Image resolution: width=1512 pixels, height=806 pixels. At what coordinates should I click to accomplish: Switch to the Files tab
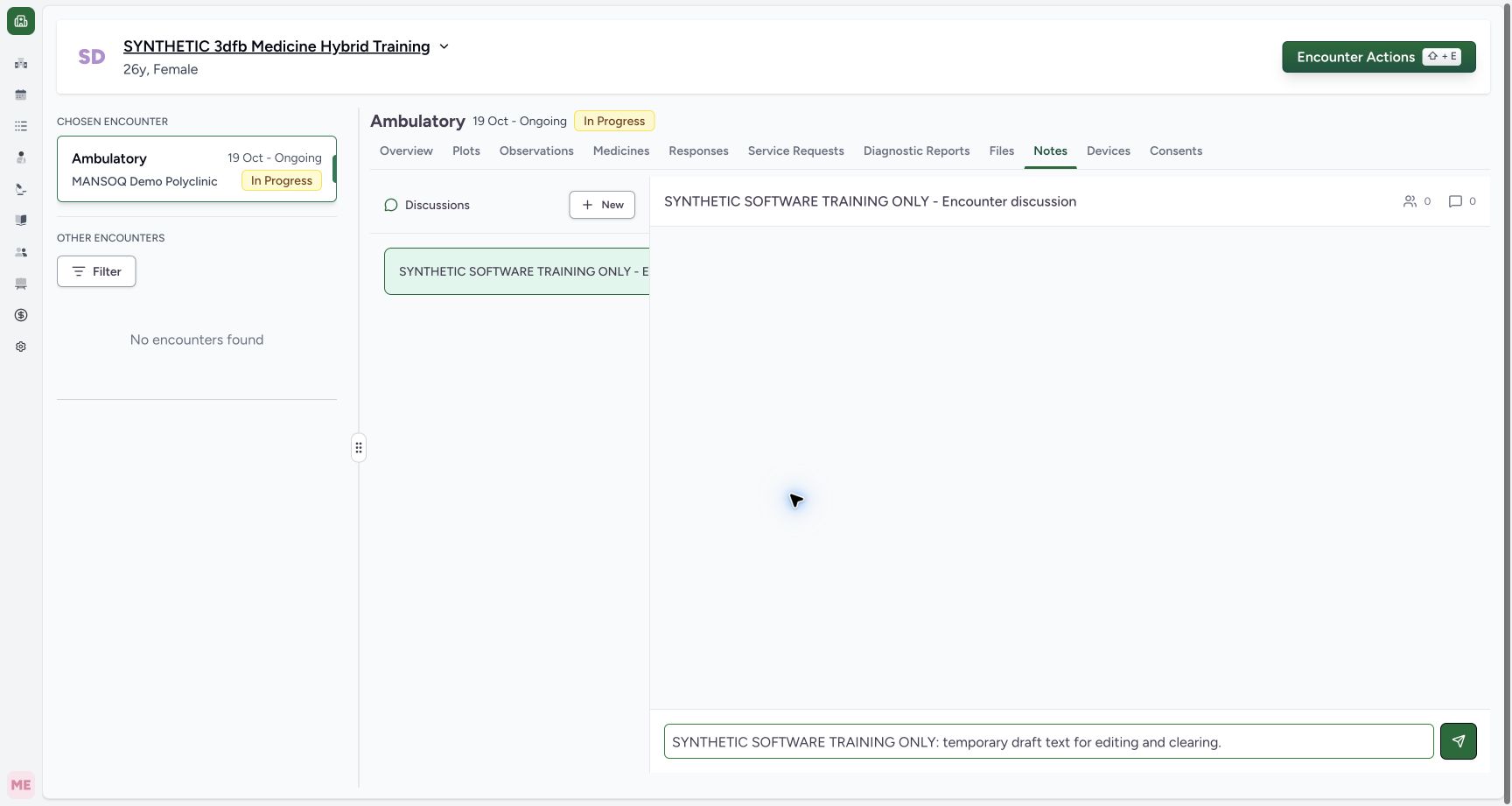(1002, 151)
